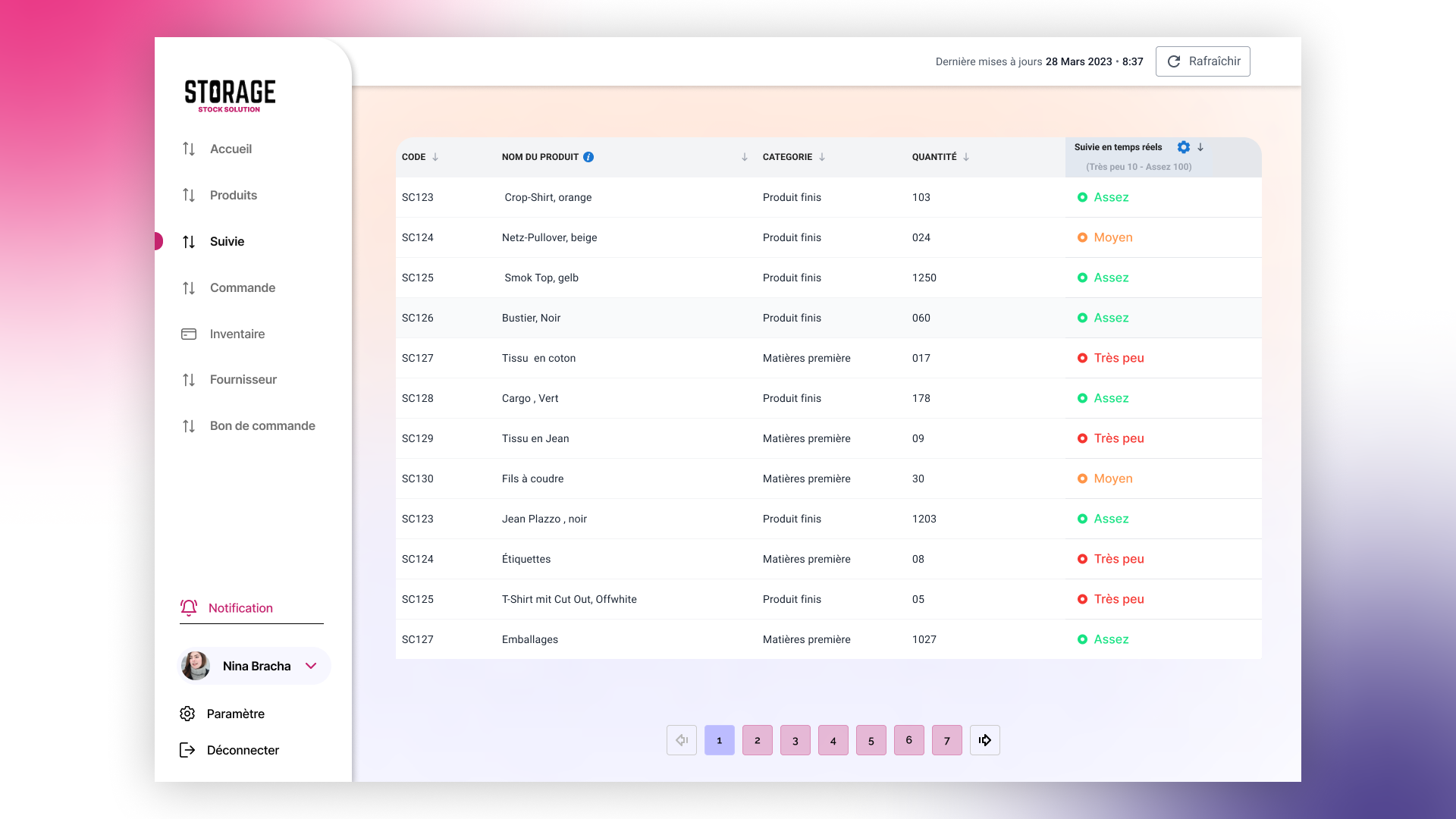This screenshot has height=819, width=1456.
Task: Click the CODE column header text
Action: (x=413, y=157)
